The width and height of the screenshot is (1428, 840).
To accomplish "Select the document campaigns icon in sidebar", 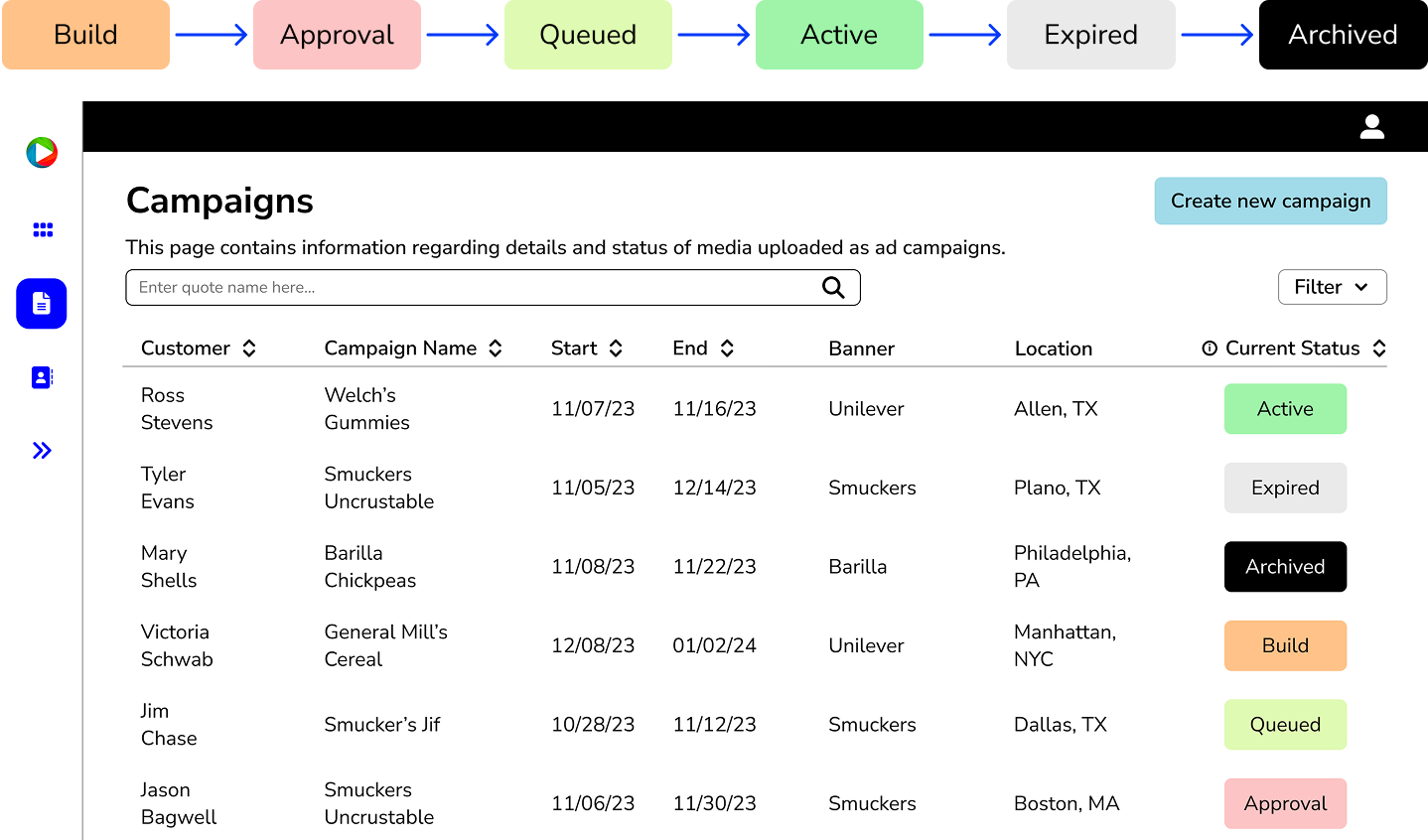I will [42, 304].
